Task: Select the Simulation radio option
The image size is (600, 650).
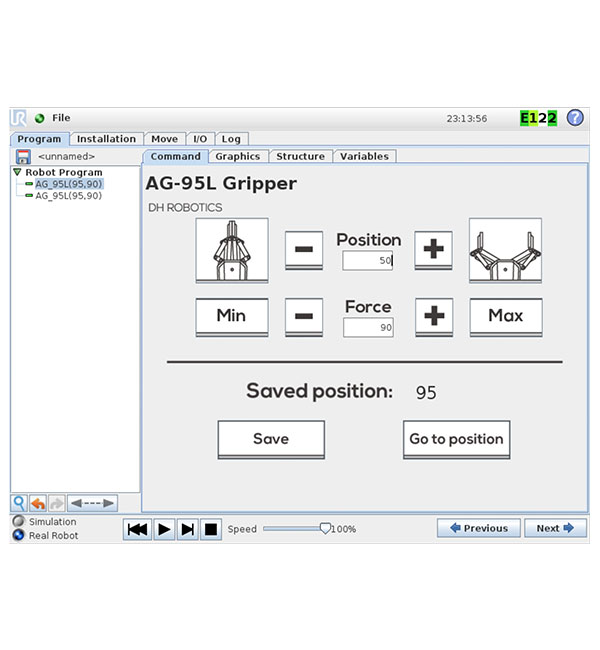Action: [x=19, y=521]
